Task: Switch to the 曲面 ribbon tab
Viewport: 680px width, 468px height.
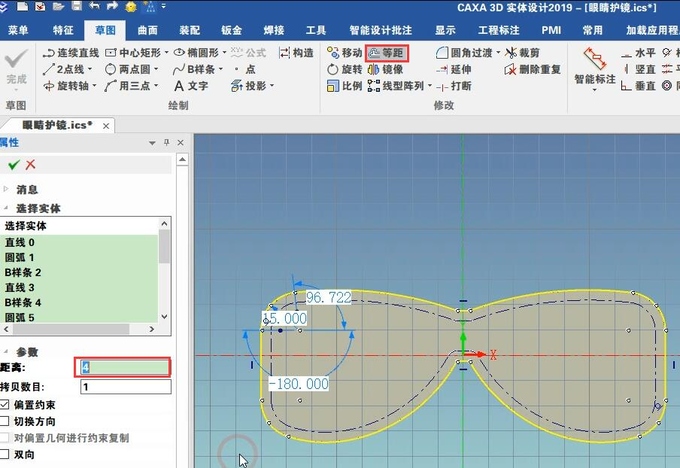Action: tap(147, 30)
